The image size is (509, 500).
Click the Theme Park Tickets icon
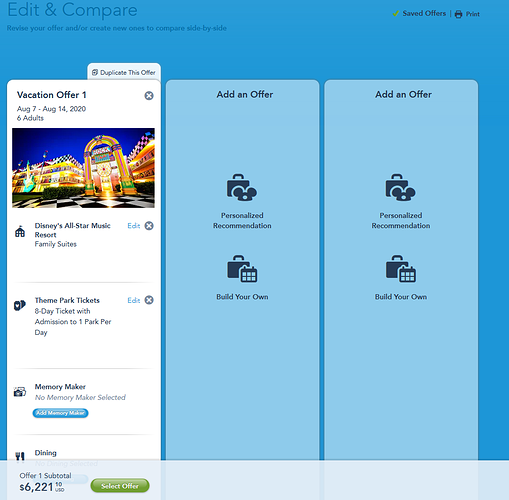(x=20, y=305)
